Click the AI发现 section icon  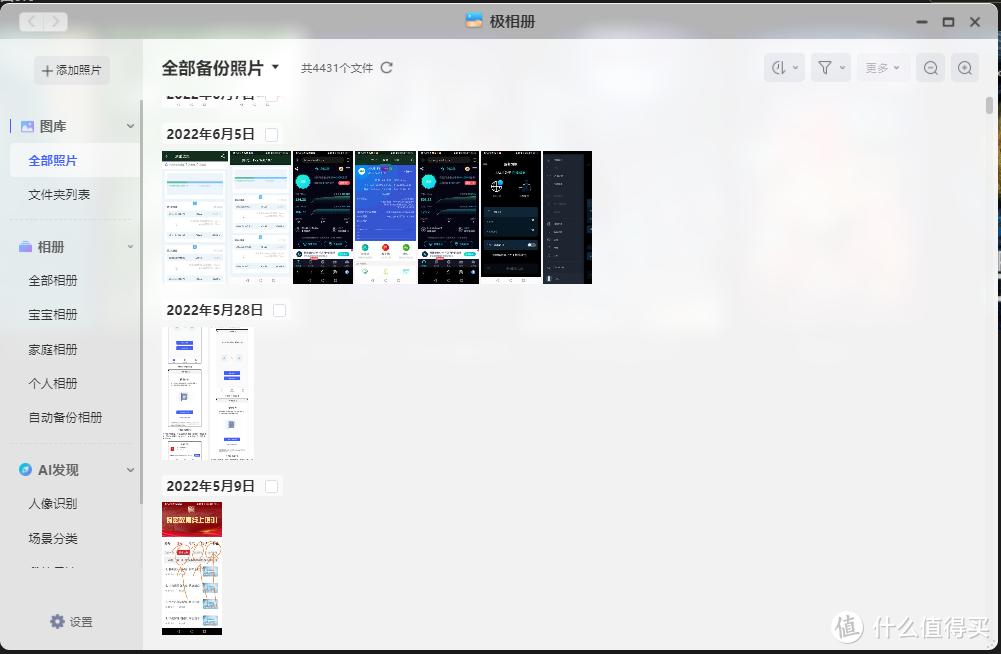(x=27, y=470)
